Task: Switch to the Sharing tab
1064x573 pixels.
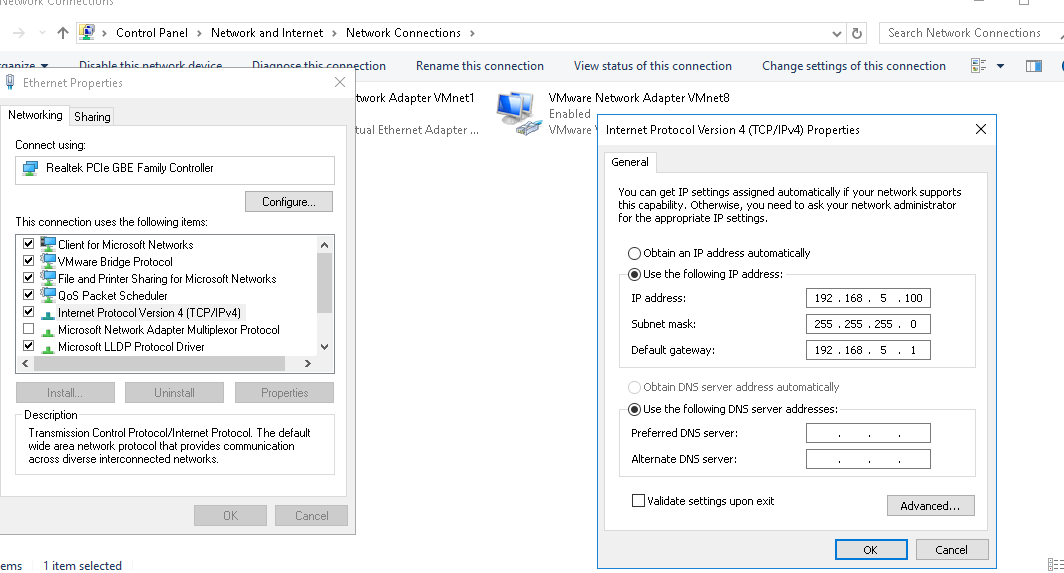Action: [x=92, y=117]
